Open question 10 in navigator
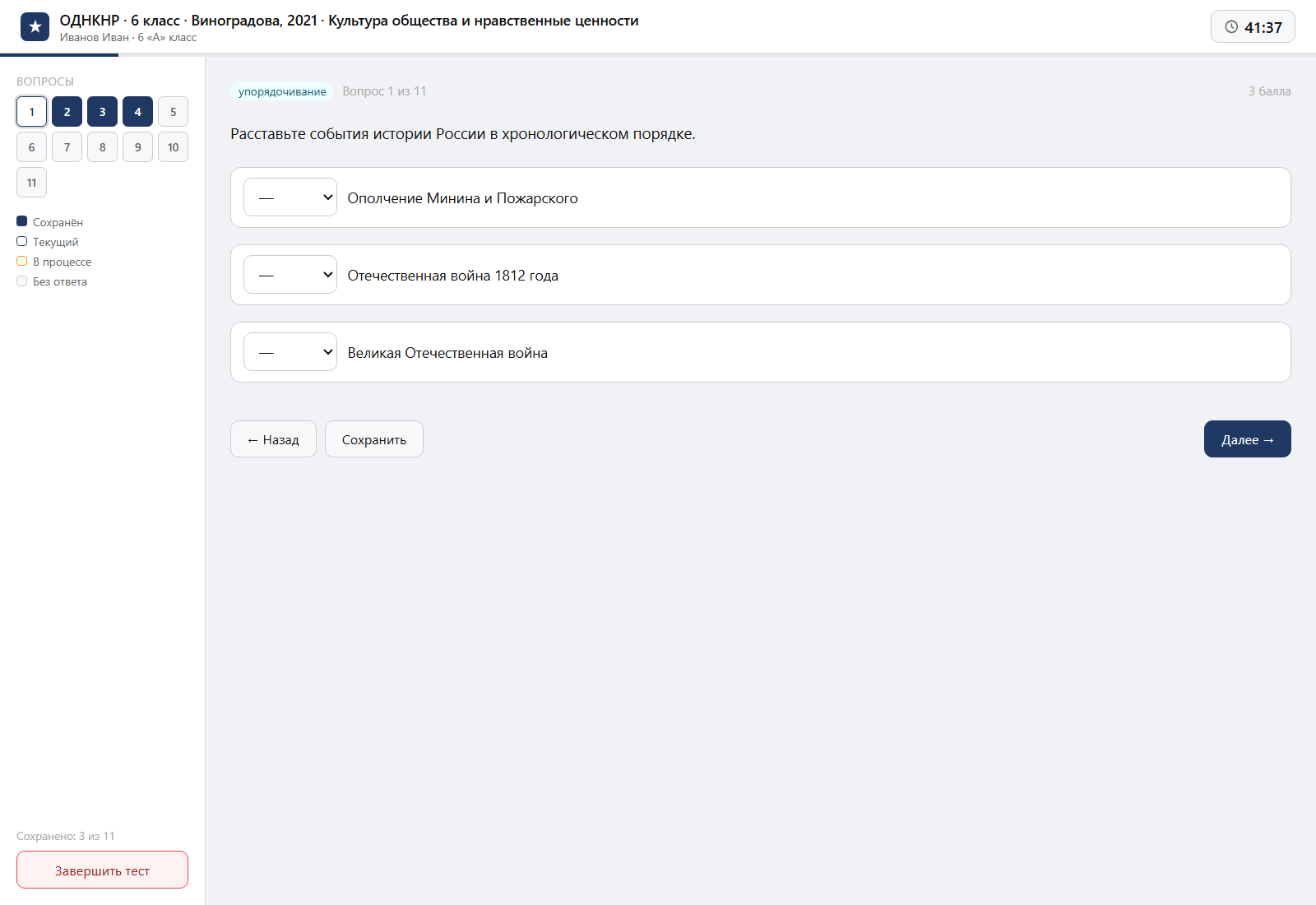Image resolution: width=1316 pixels, height=905 pixels. [173, 147]
